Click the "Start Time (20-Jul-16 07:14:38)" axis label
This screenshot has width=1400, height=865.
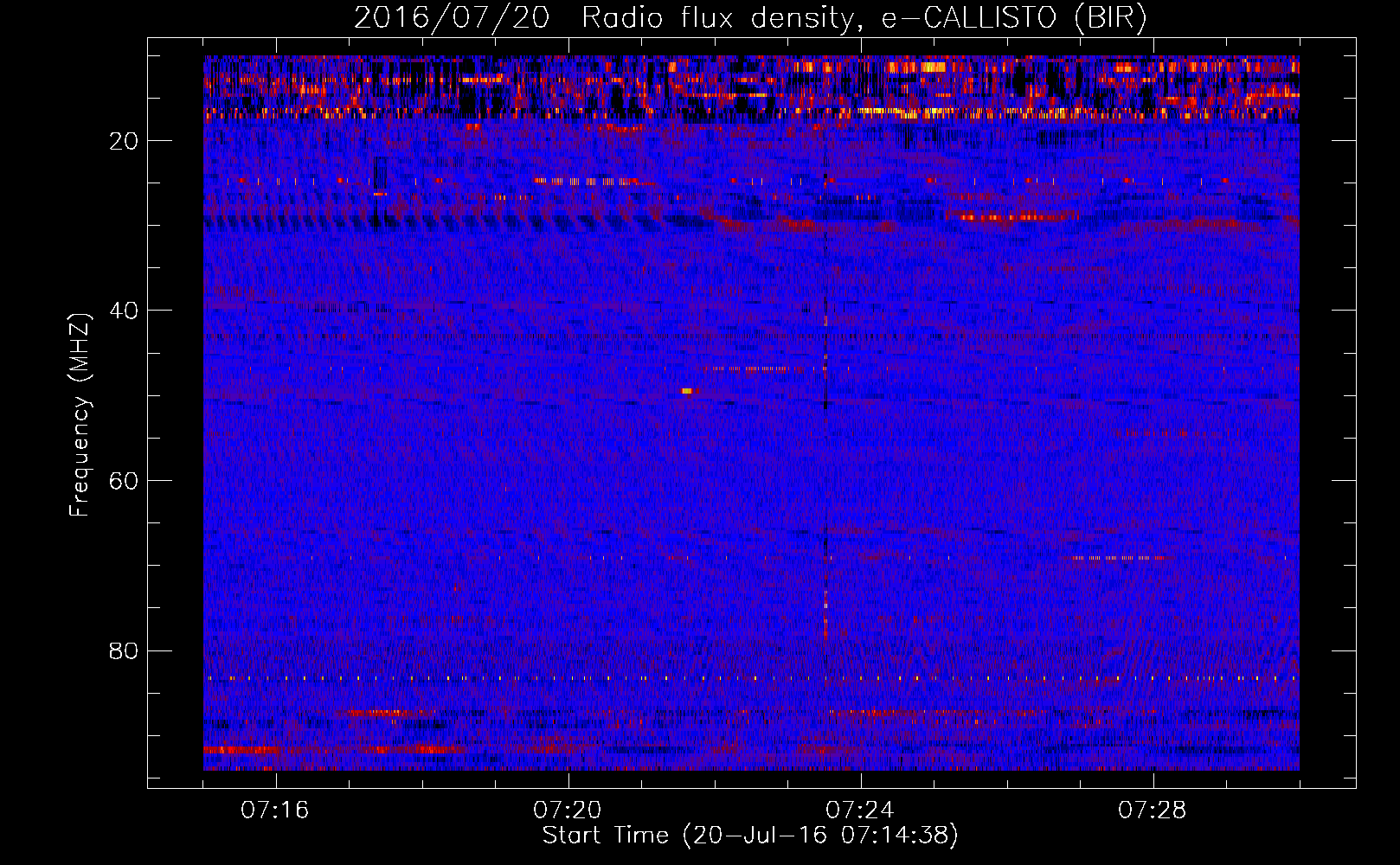pos(750,836)
